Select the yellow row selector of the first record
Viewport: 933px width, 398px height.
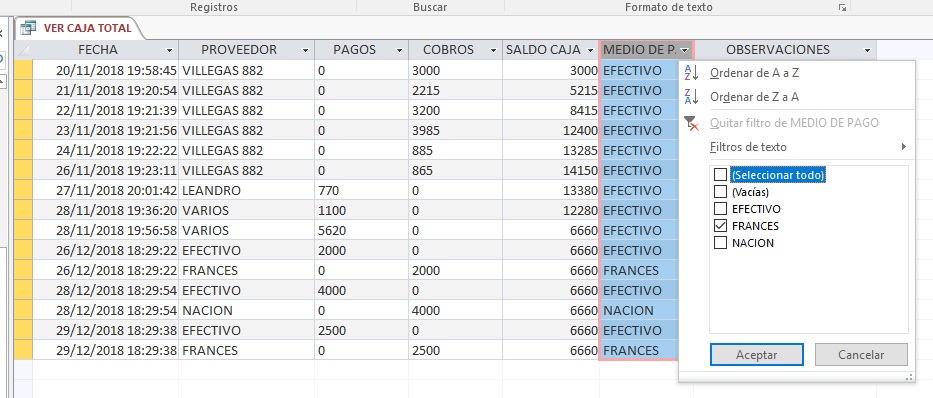[23, 70]
